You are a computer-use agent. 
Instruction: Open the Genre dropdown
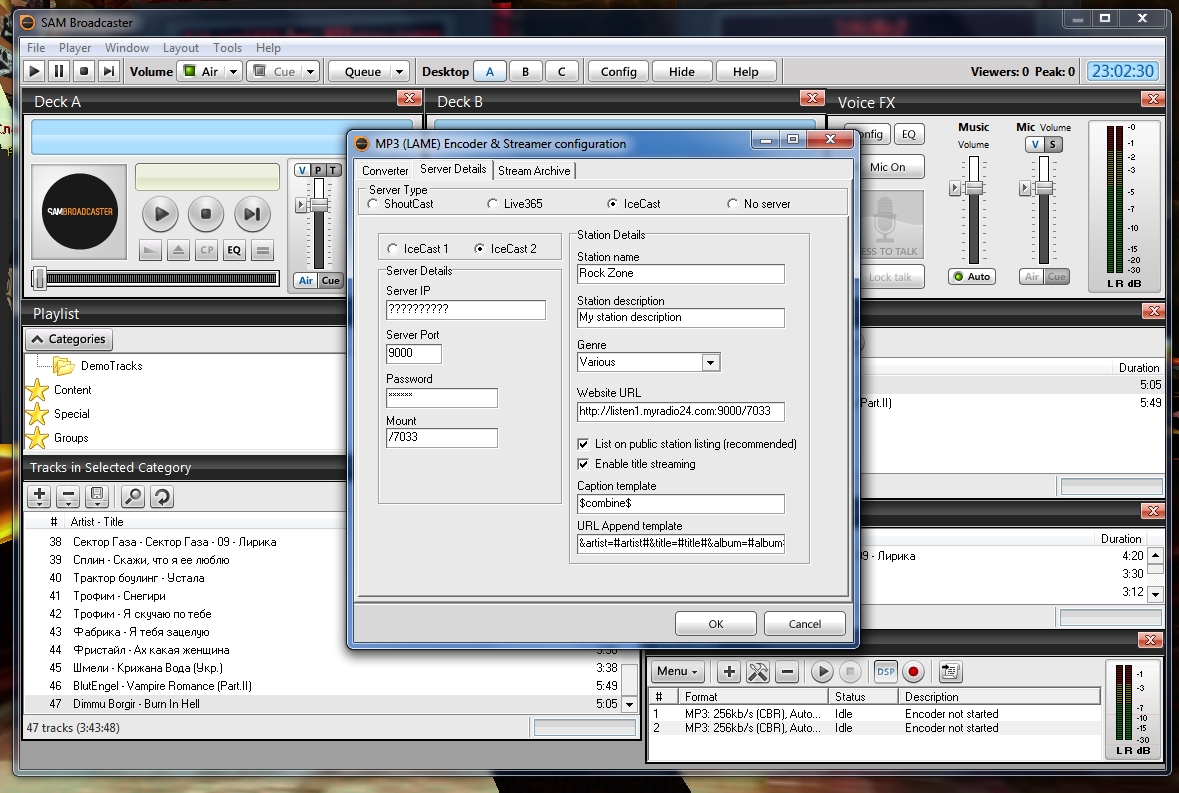click(x=710, y=363)
